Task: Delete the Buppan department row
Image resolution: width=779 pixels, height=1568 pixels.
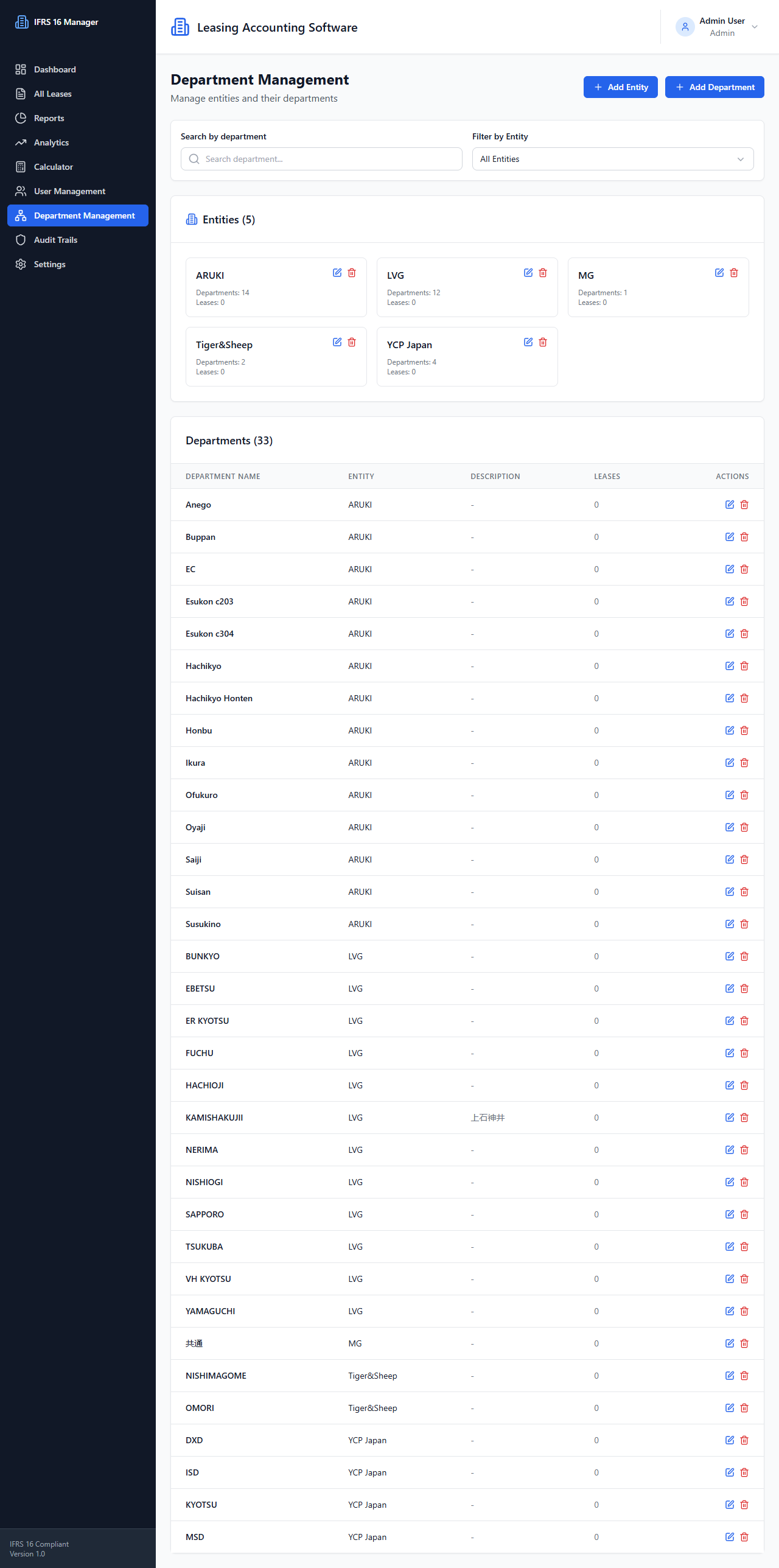Action: pyautogui.click(x=744, y=537)
